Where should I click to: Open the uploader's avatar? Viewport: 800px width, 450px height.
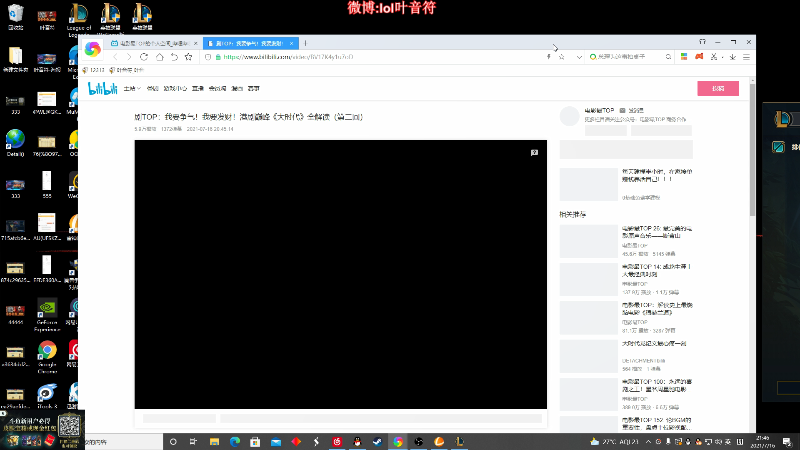pyautogui.click(x=569, y=116)
